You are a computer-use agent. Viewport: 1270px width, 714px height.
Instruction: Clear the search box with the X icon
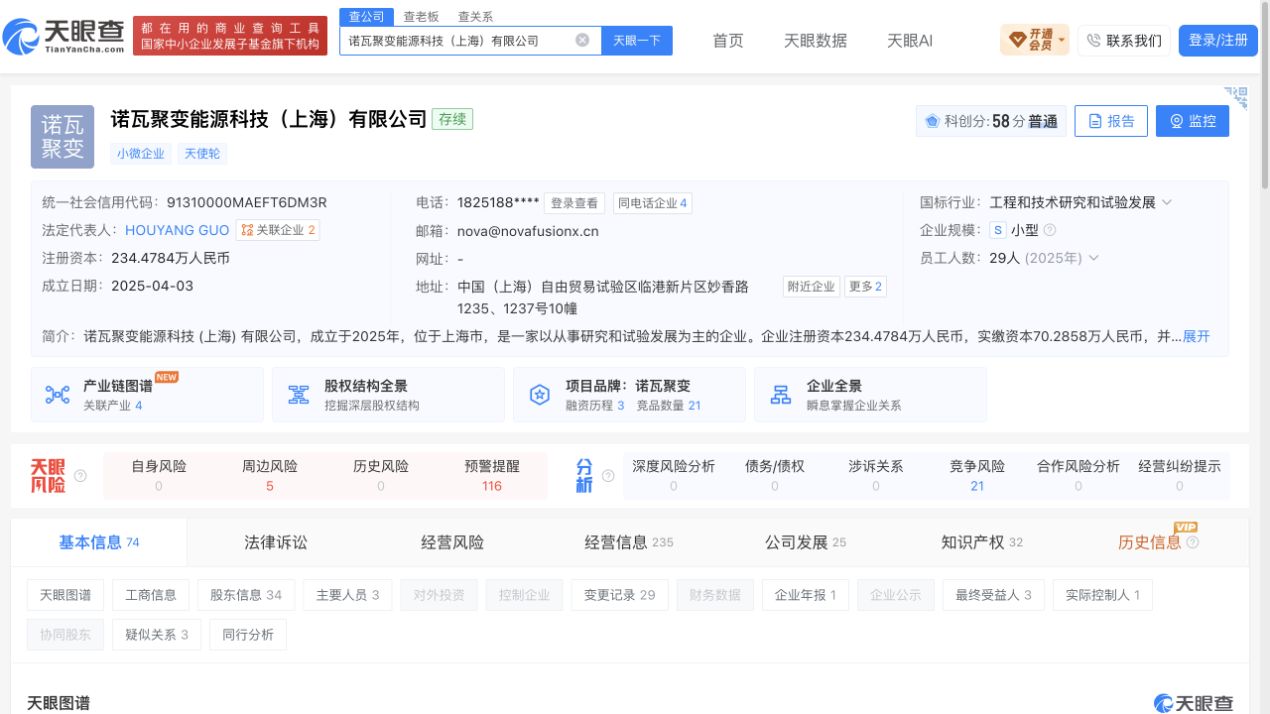point(582,41)
